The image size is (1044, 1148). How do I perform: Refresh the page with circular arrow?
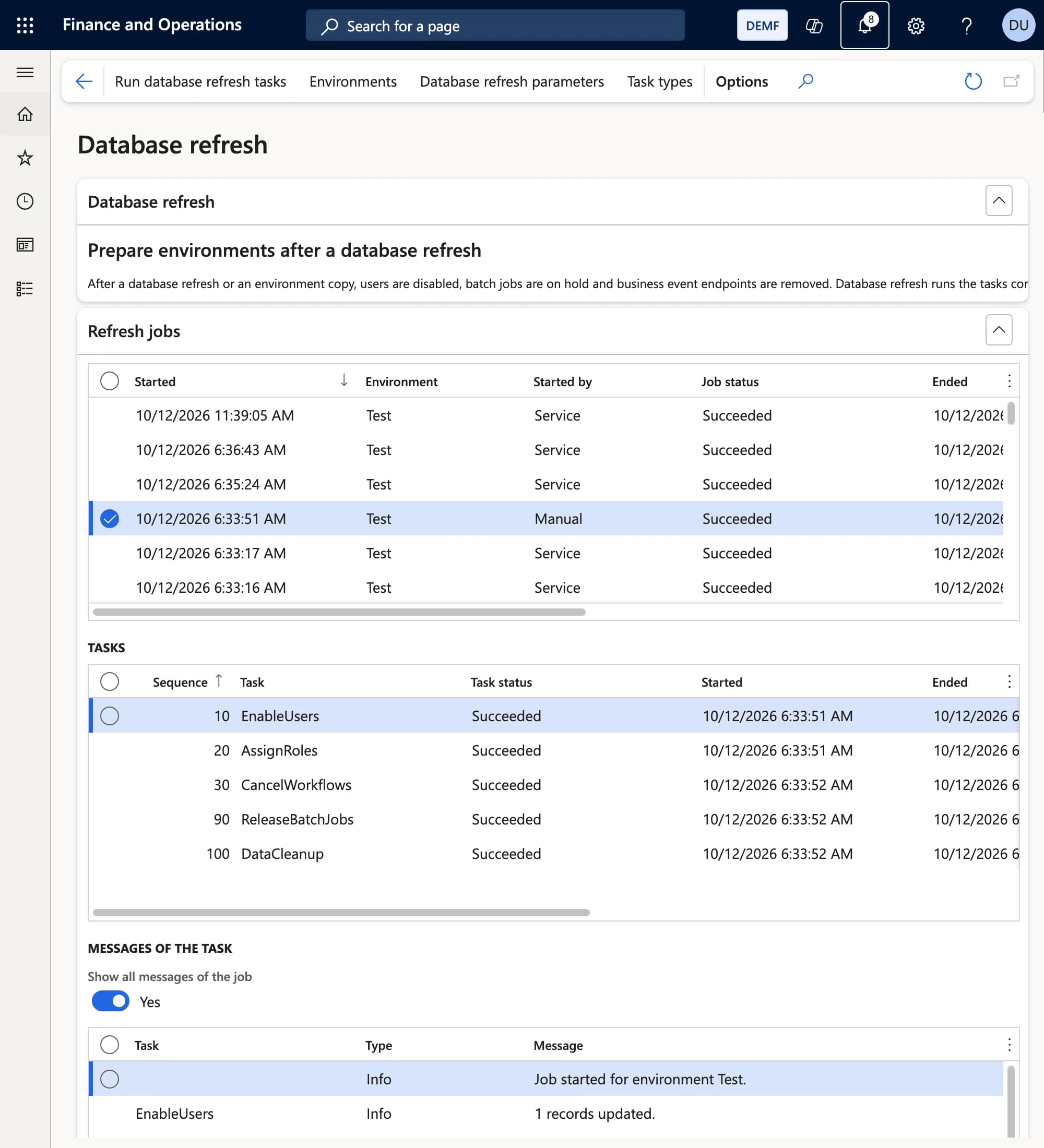pyautogui.click(x=974, y=81)
